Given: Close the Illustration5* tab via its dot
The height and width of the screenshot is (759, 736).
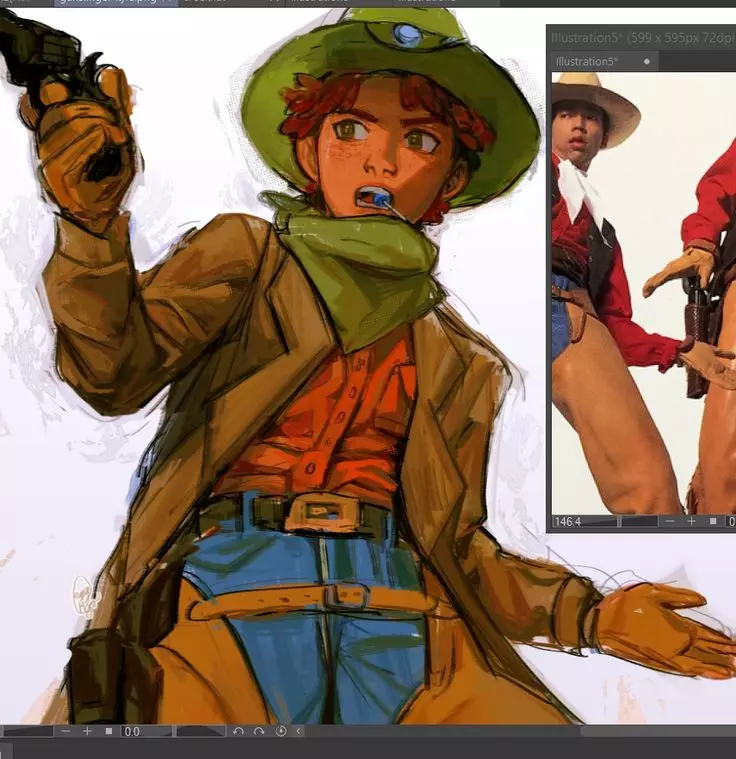Looking at the screenshot, I should (647, 62).
